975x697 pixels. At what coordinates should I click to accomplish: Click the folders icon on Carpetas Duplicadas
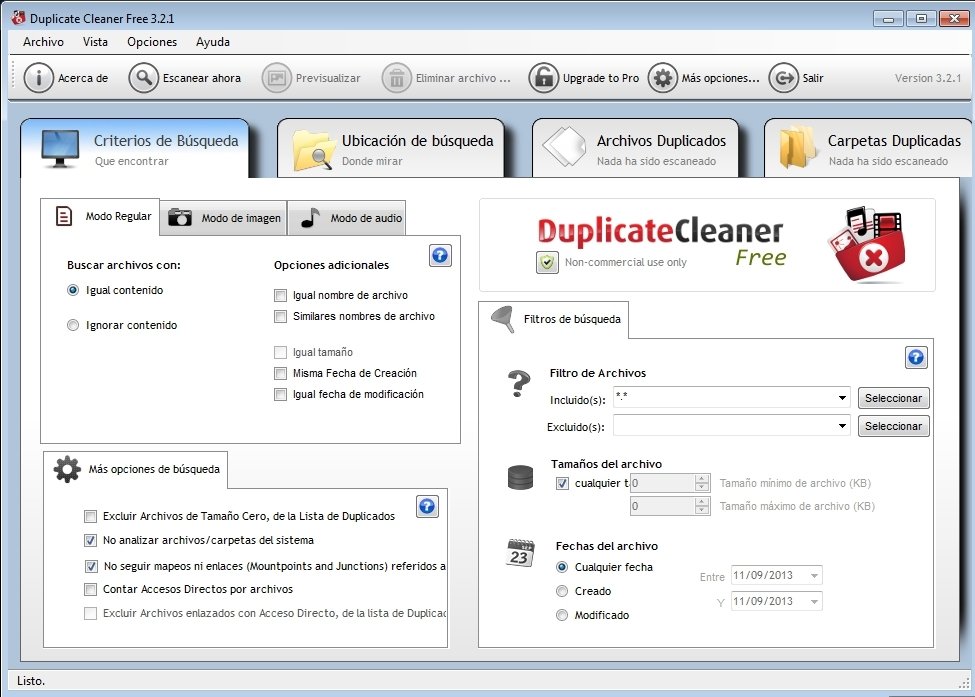click(798, 147)
